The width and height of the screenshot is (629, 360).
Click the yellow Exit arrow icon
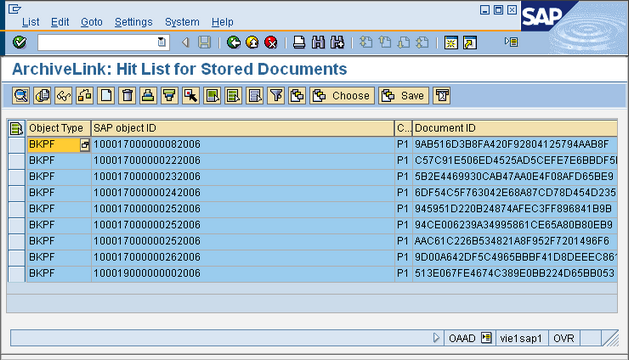(x=252, y=42)
